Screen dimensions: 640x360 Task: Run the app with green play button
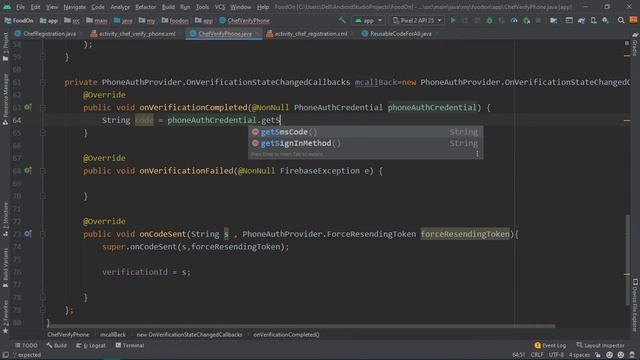point(453,20)
